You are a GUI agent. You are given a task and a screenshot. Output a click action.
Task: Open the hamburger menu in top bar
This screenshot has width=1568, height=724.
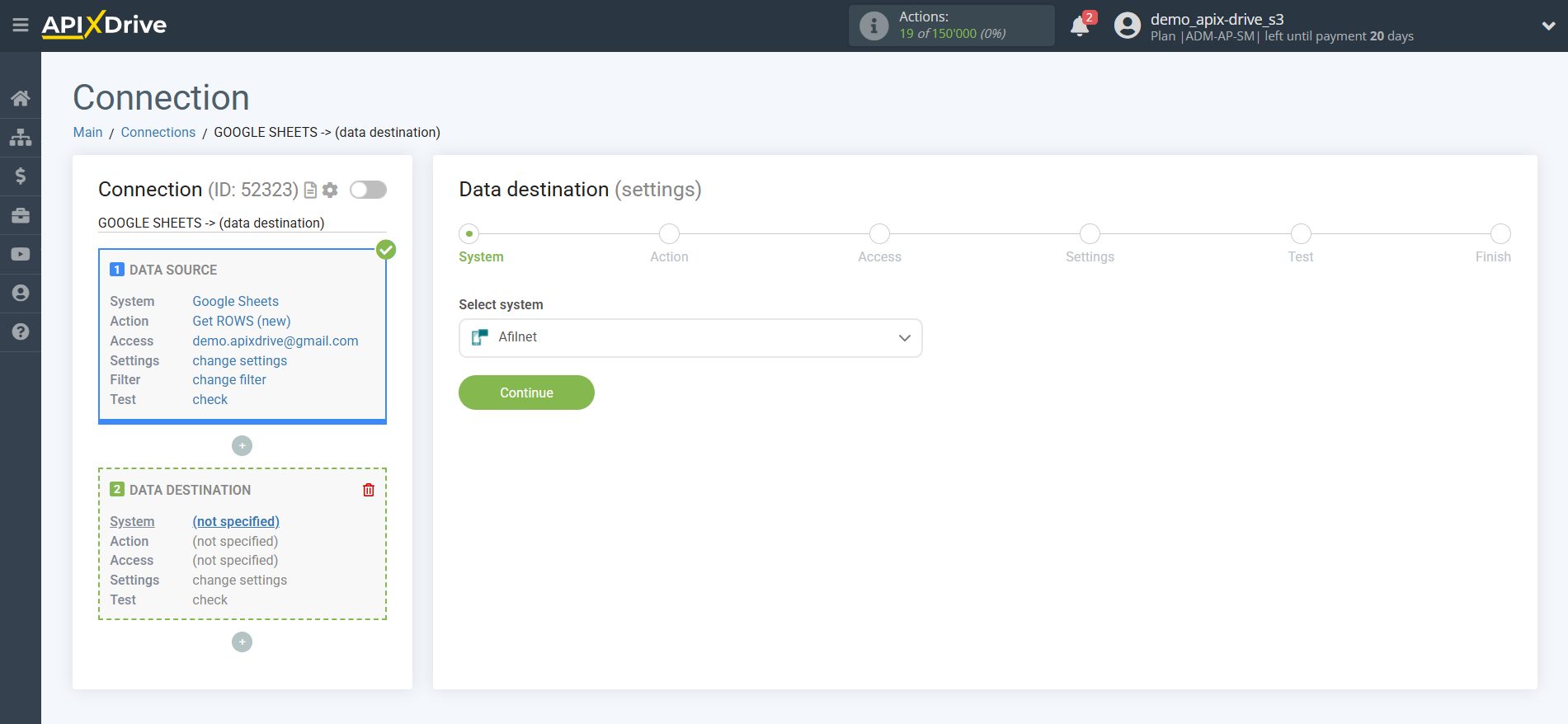coord(21,26)
